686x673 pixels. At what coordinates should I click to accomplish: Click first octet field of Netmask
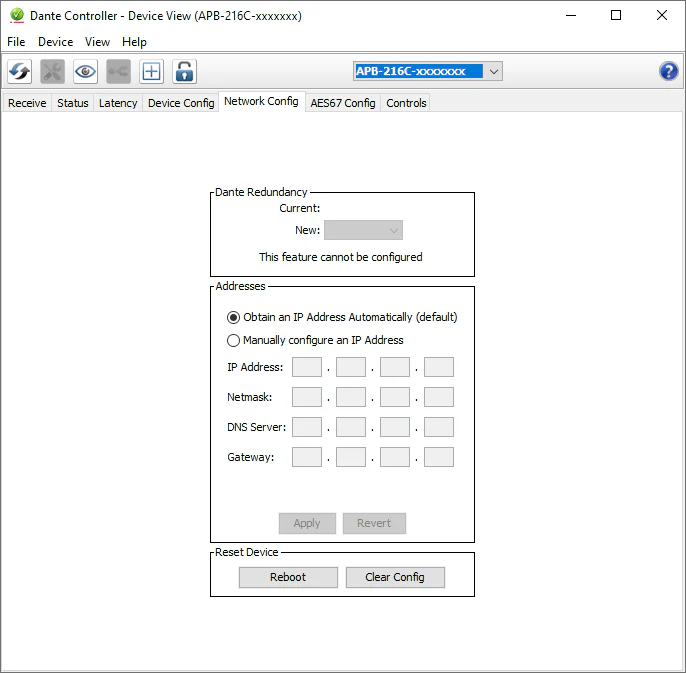pos(307,397)
